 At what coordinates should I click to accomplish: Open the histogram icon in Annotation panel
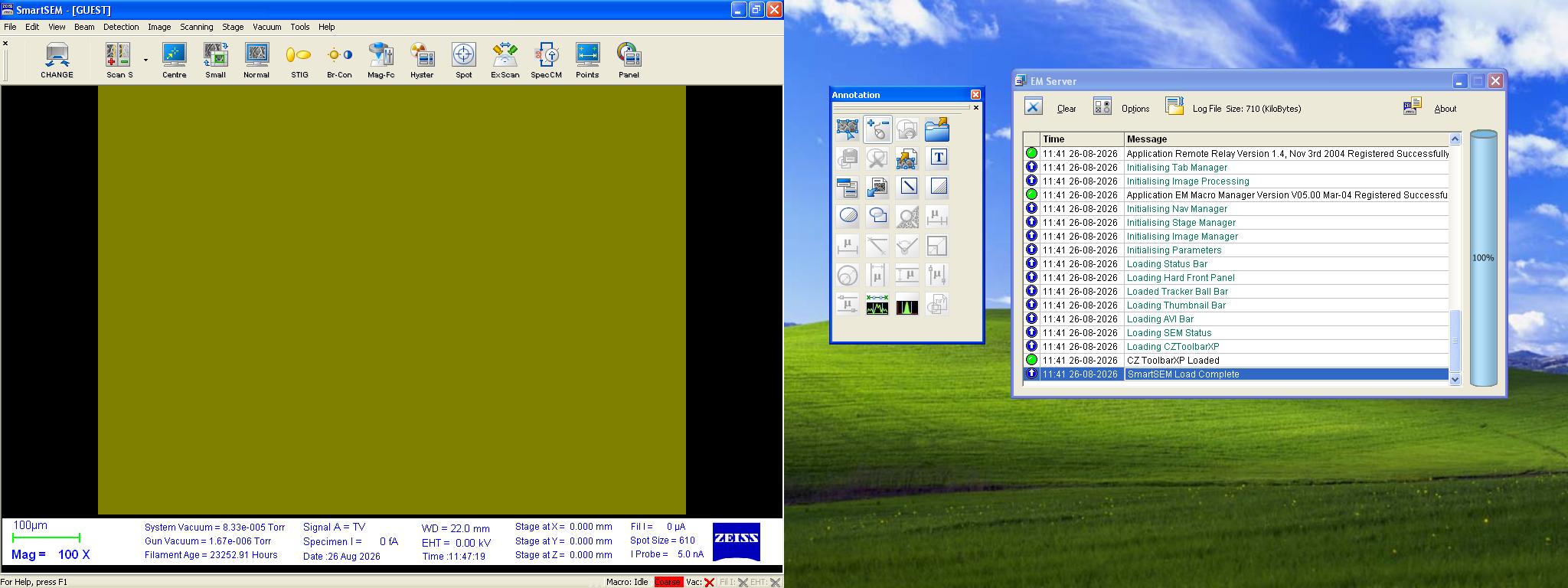tap(907, 305)
